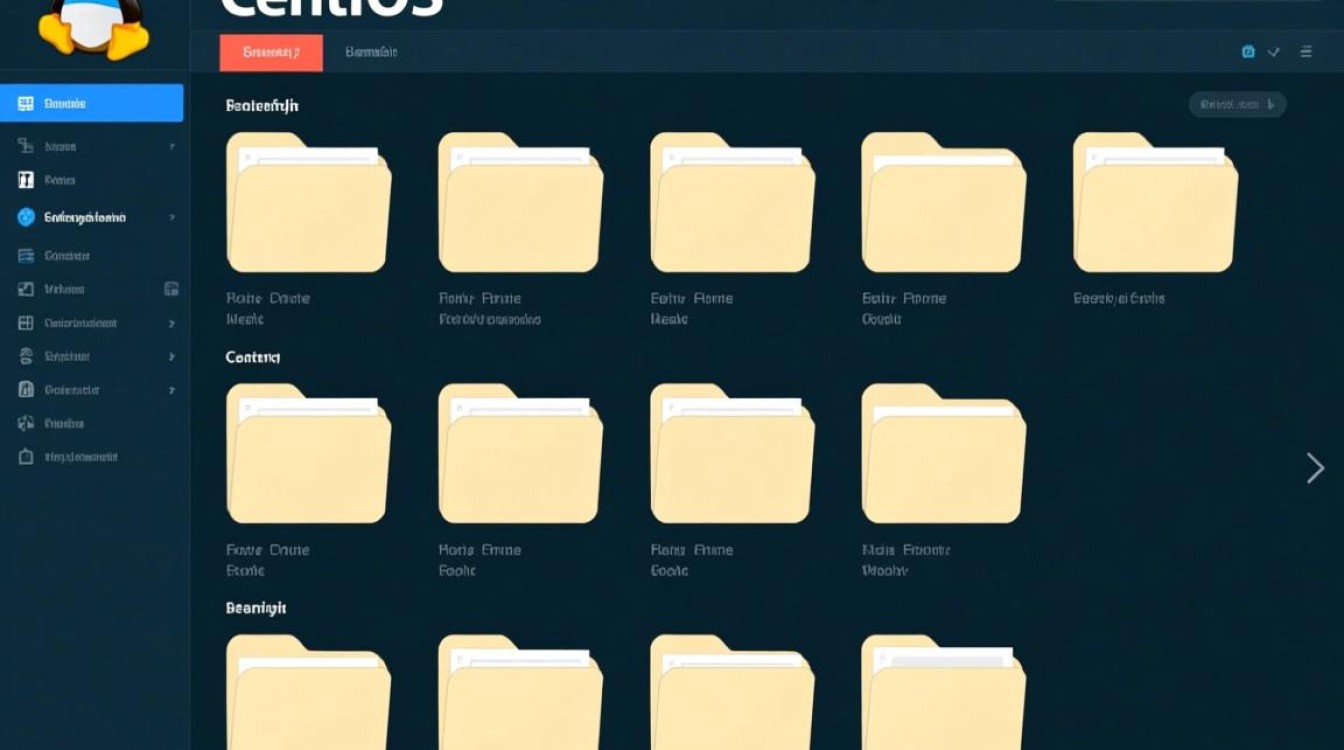Open the second folder in the top row
Viewport: 1344px width, 750px height.
coord(520,203)
